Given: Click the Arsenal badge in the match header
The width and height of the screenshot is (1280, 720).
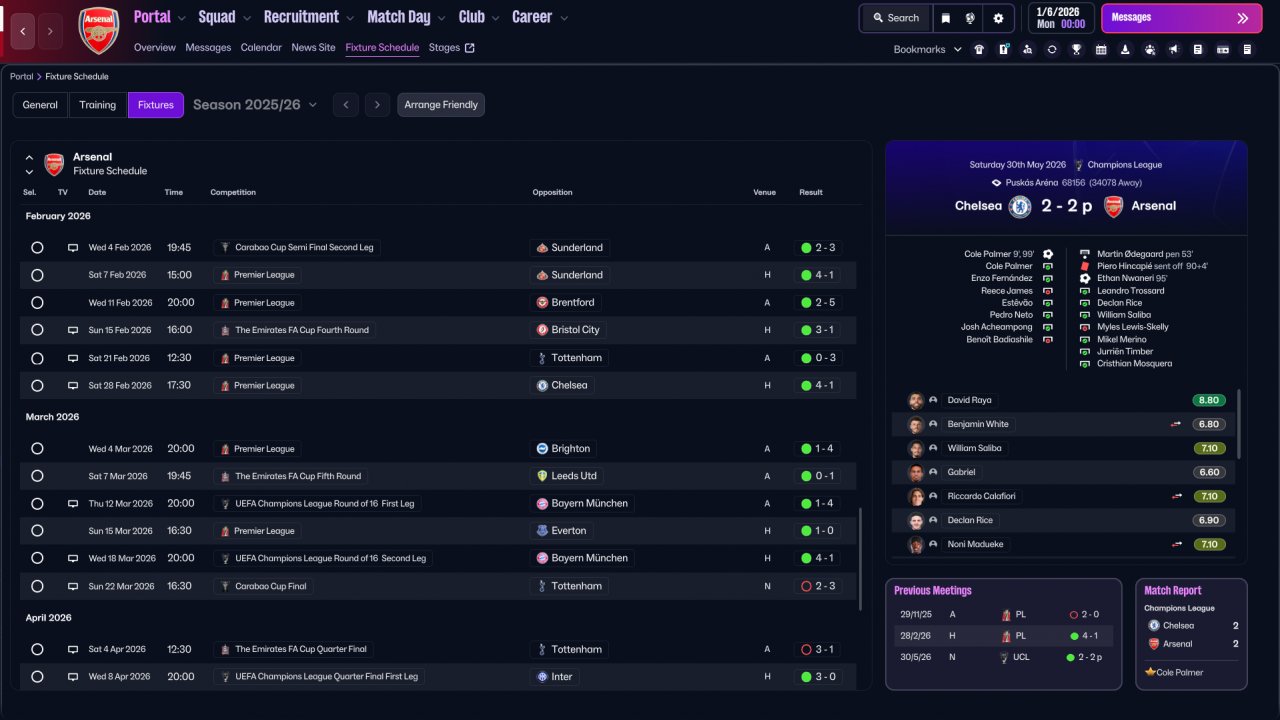Looking at the screenshot, I should pos(1114,206).
